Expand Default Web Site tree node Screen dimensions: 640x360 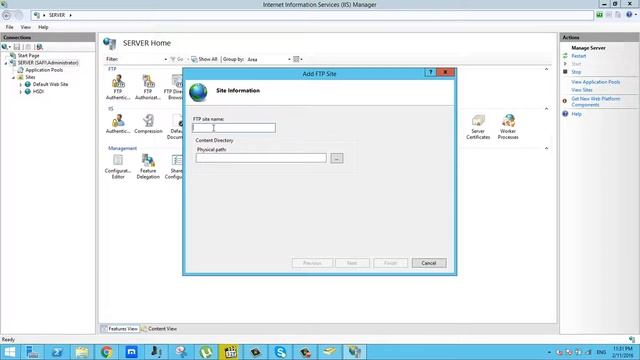pyautogui.click(x=20, y=85)
